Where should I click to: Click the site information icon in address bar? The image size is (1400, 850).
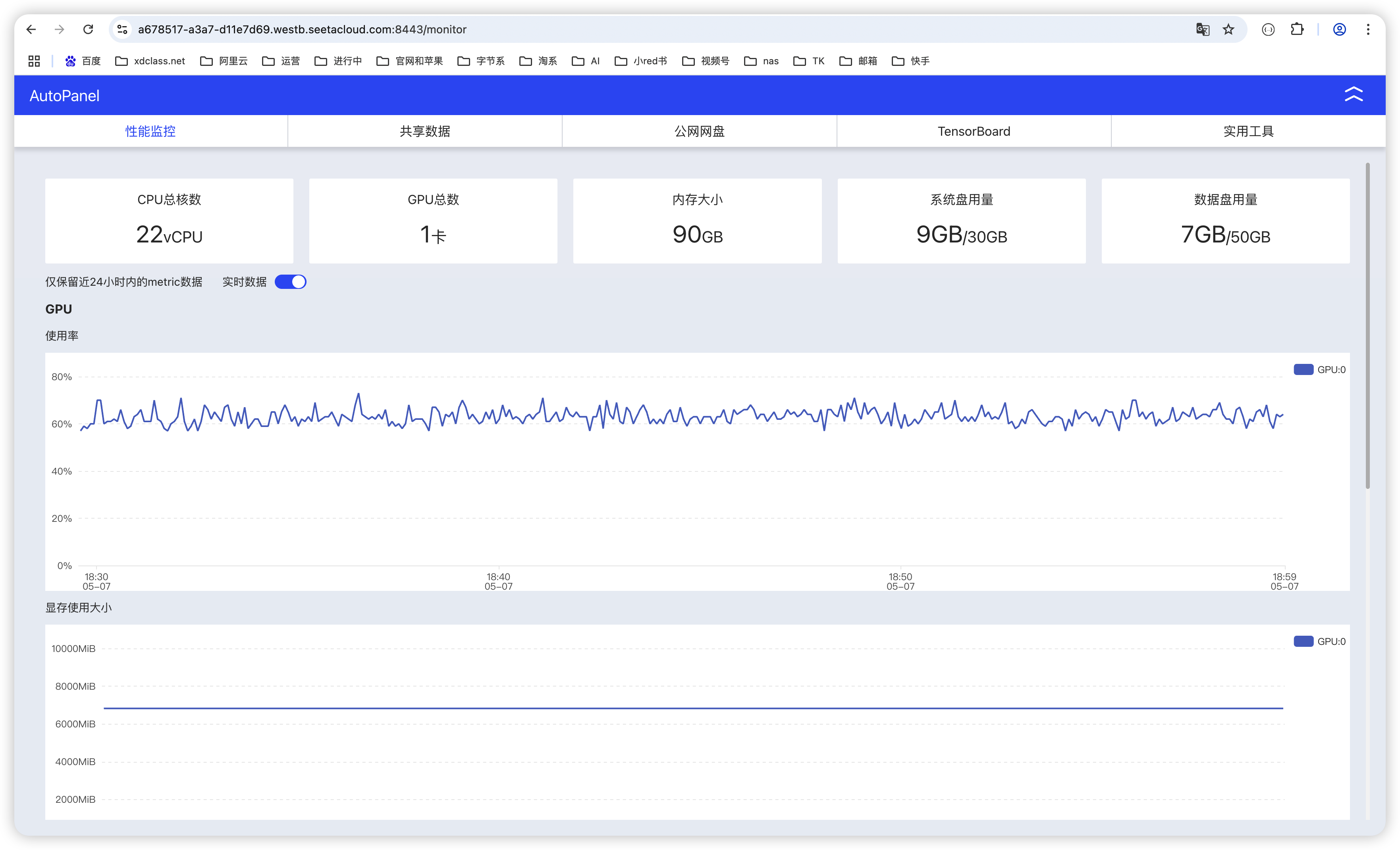(122, 29)
